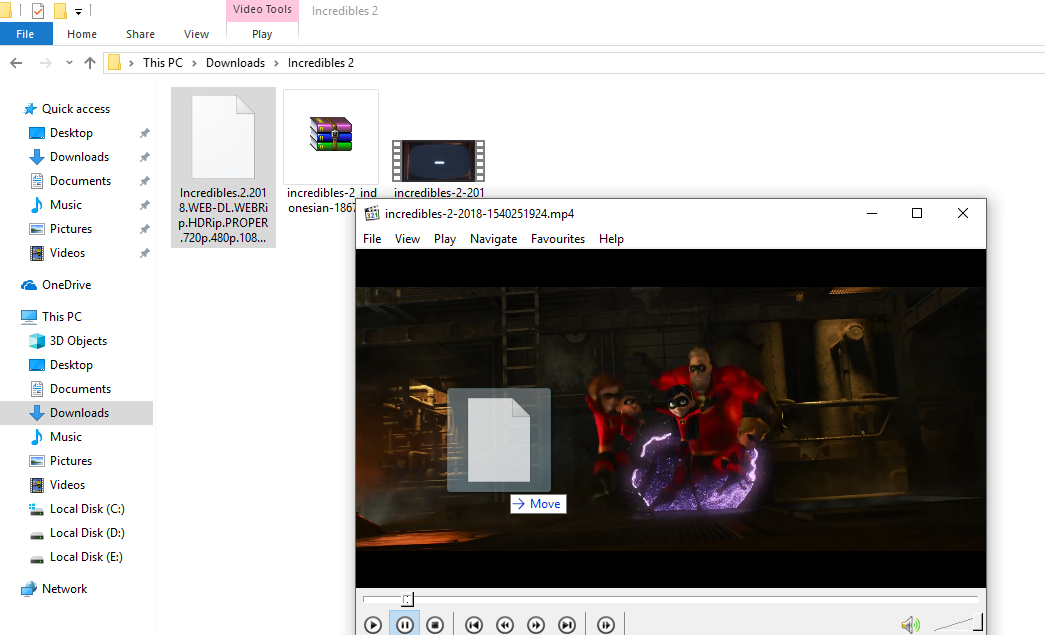Viewport: 1045px width, 635px height.
Task: Open Customize Quick Access Toolbar dropdown
Action: point(78,11)
